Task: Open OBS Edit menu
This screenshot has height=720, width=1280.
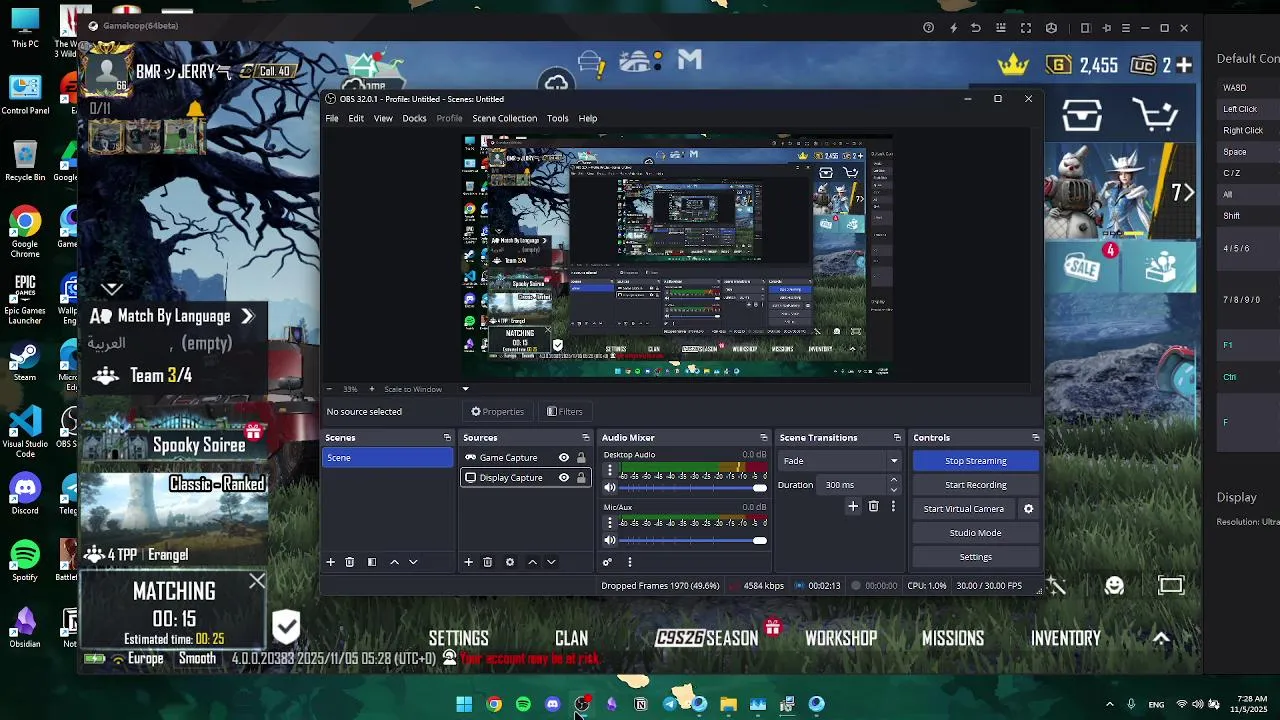Action: coord(356,119)
